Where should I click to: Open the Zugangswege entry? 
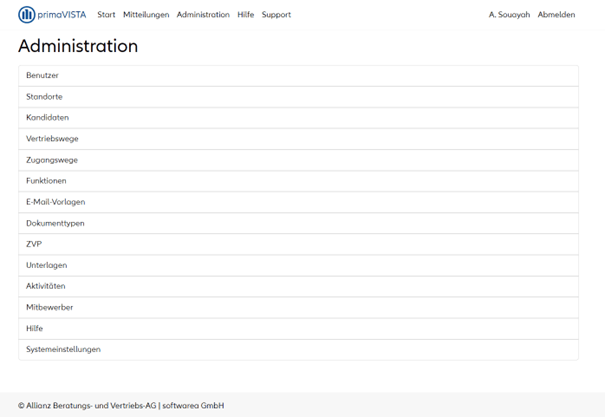(x=52, y=160)
